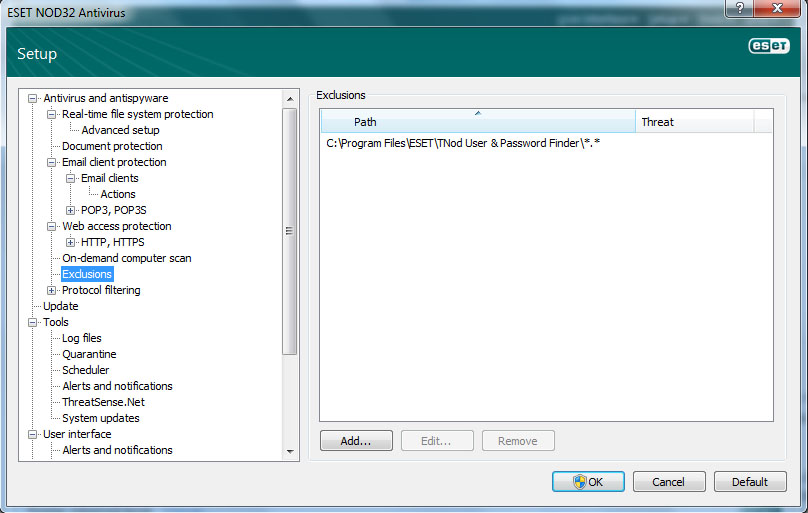The image size is (808, 513).
Task: Select HTTP, HTTPS tree item
Action: (112, 242)
